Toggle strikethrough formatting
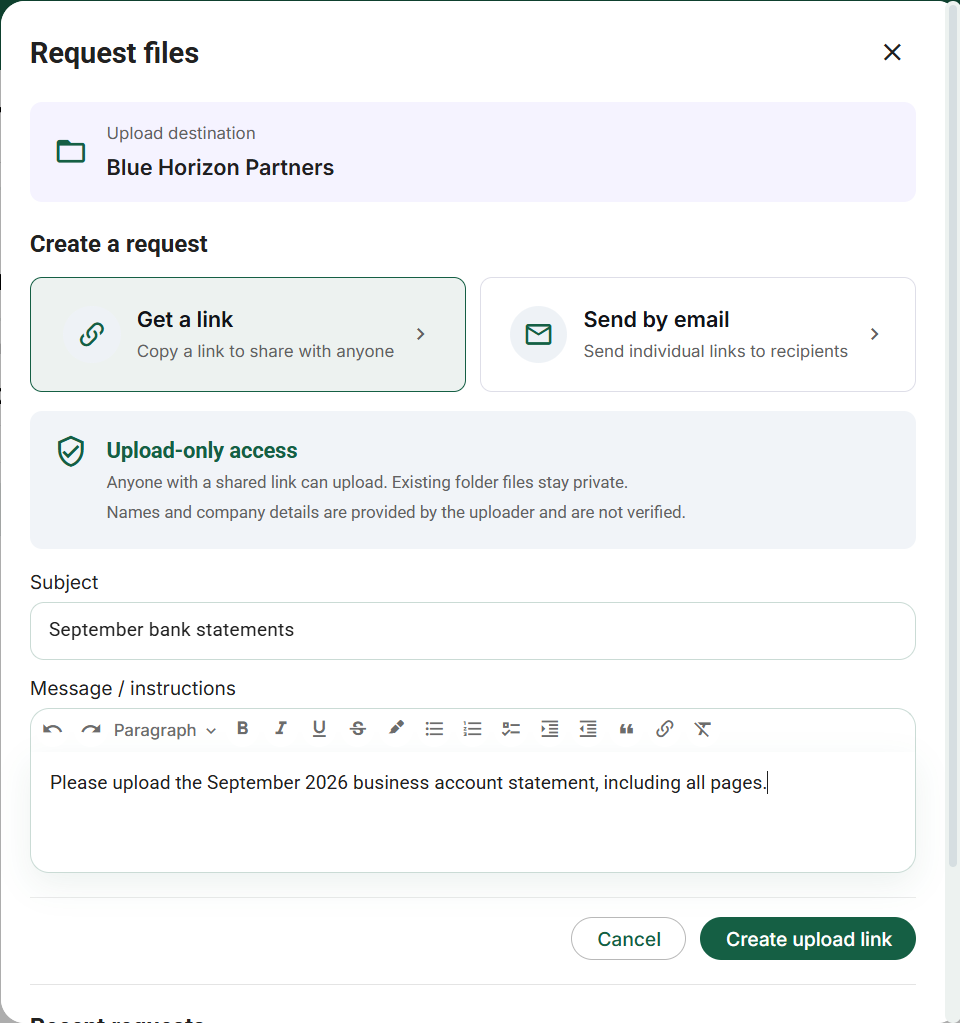The image size is (960, 1023). click(x=358, y=729)
